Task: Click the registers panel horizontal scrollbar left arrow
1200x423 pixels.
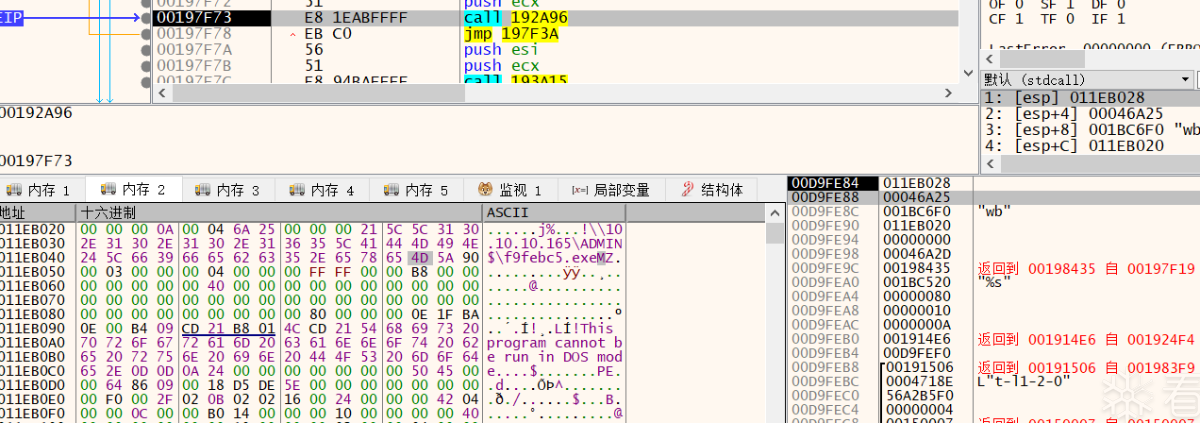Action: pos(988,60)
